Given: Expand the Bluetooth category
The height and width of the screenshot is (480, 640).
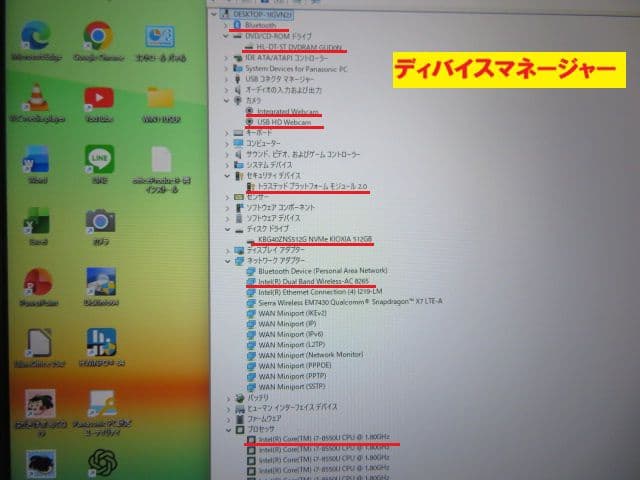Looking at the screenshot, I should pyautogui.click(x=226, y=25).
